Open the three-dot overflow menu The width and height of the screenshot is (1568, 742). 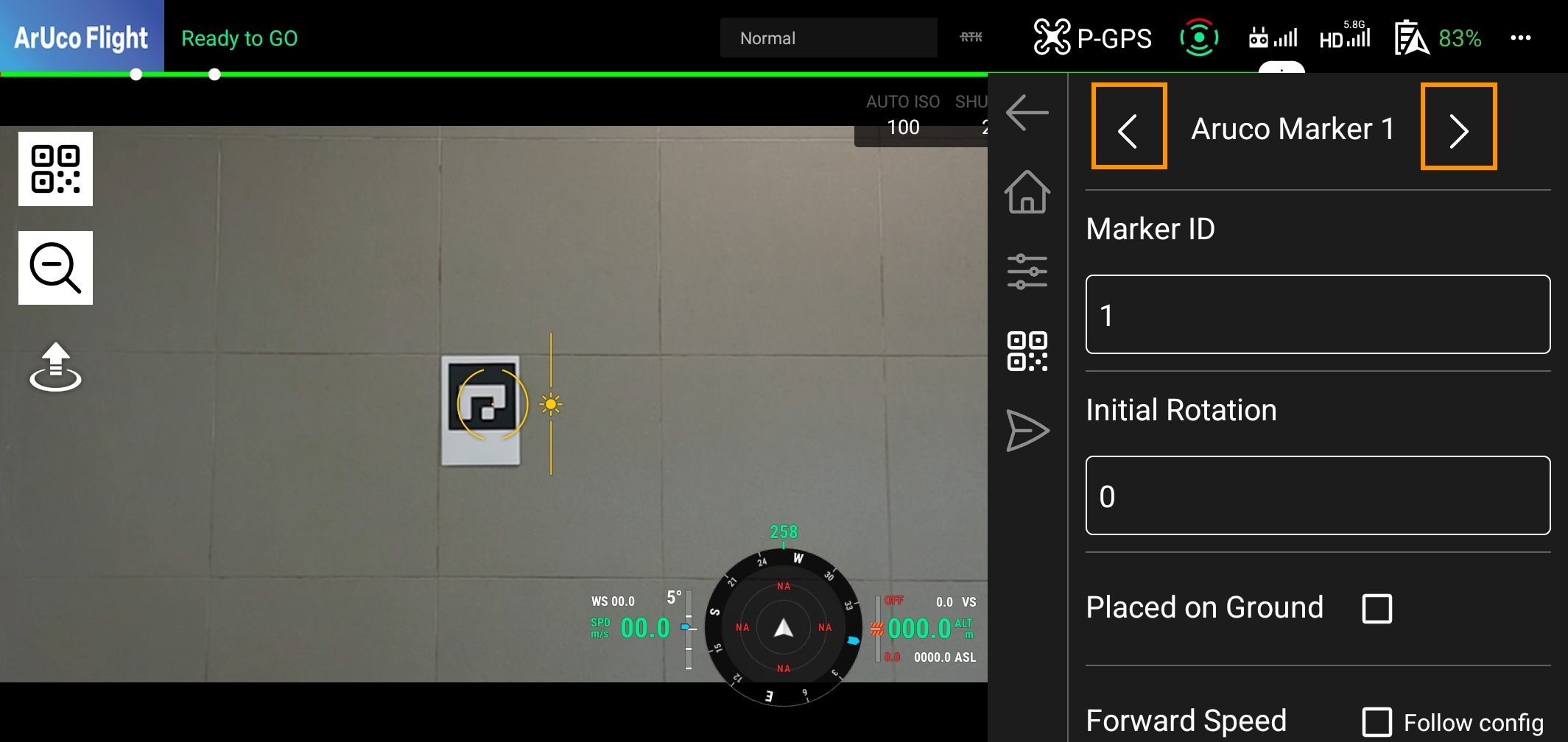tap(1520, 38)
